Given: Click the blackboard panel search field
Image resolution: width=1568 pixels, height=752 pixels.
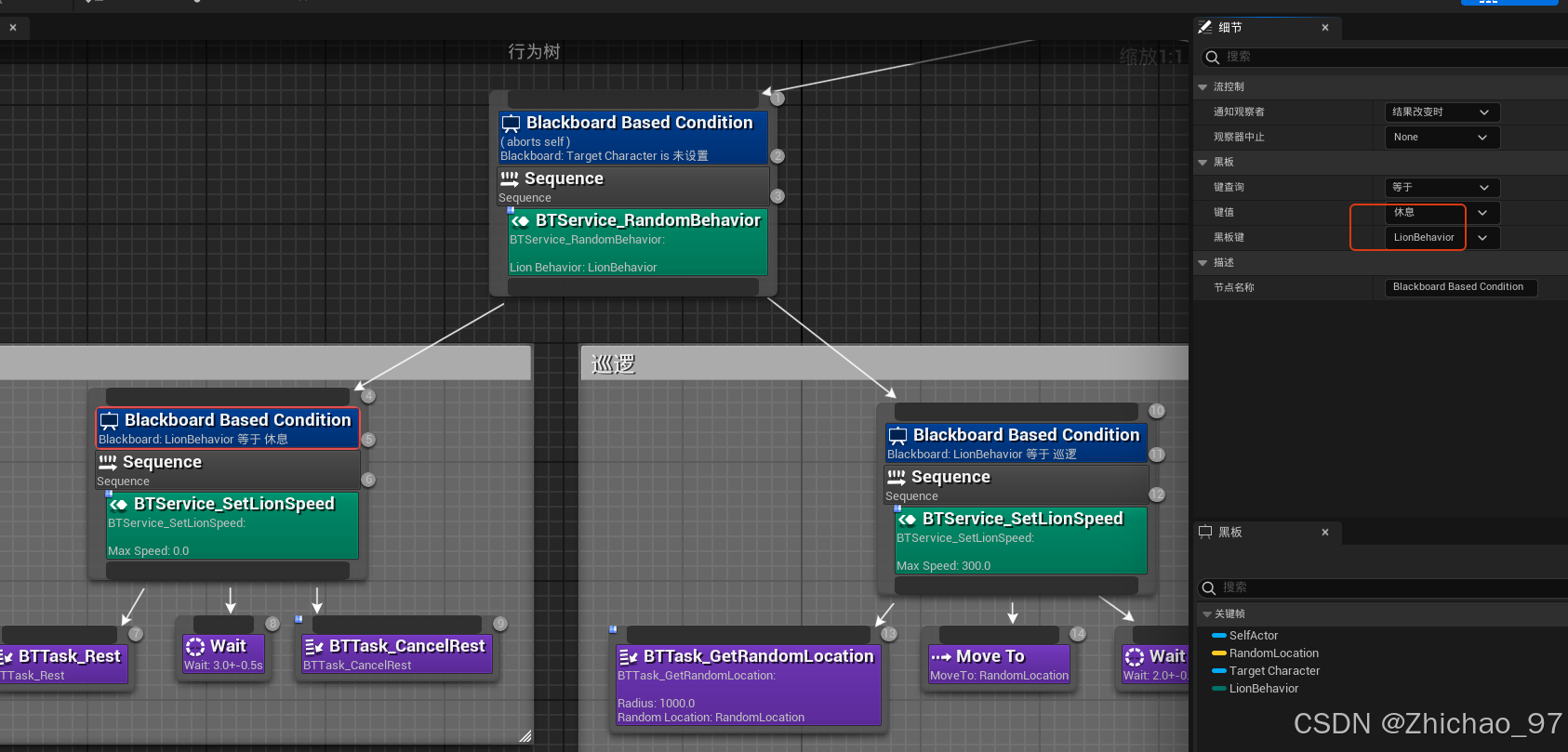Looking at the screenshot, I should click(1382, 588).
